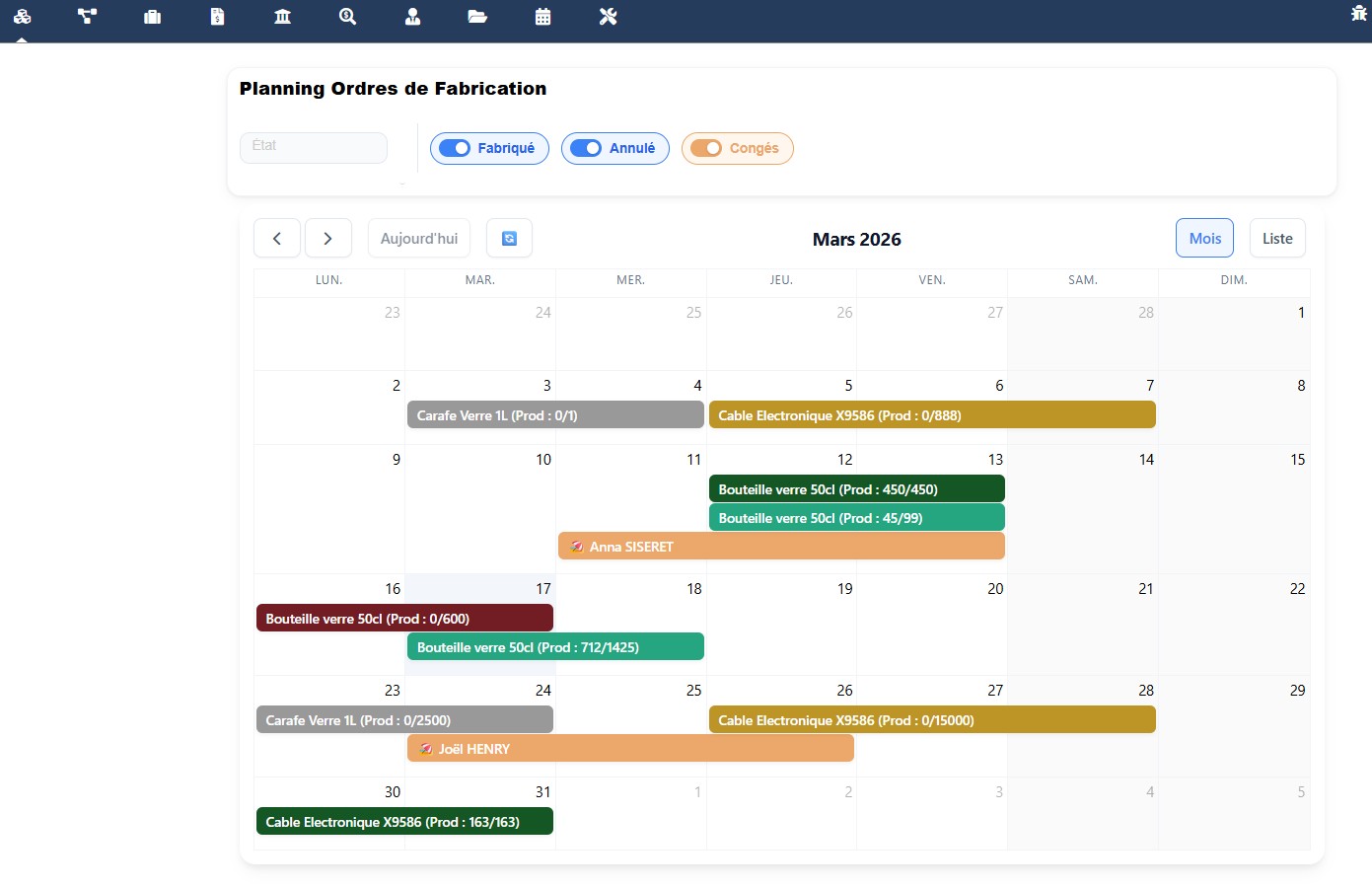Turn off the Congés toggle

point(706,148)
